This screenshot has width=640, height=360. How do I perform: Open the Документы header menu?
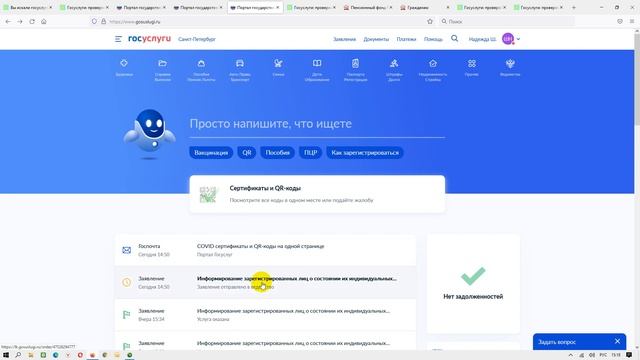pos(376,39)
